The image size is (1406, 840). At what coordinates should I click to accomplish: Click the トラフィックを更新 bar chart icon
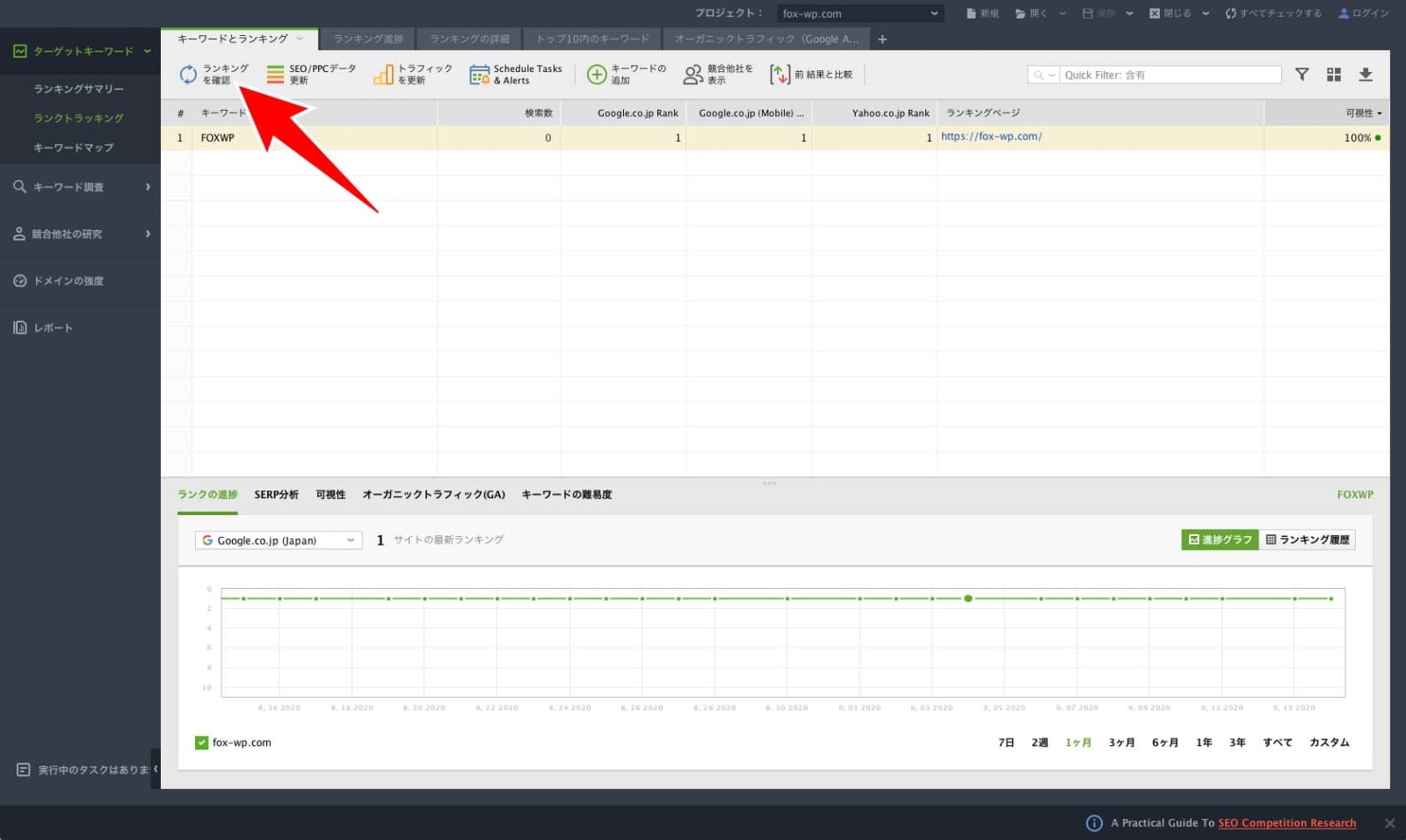pos(383,75)
